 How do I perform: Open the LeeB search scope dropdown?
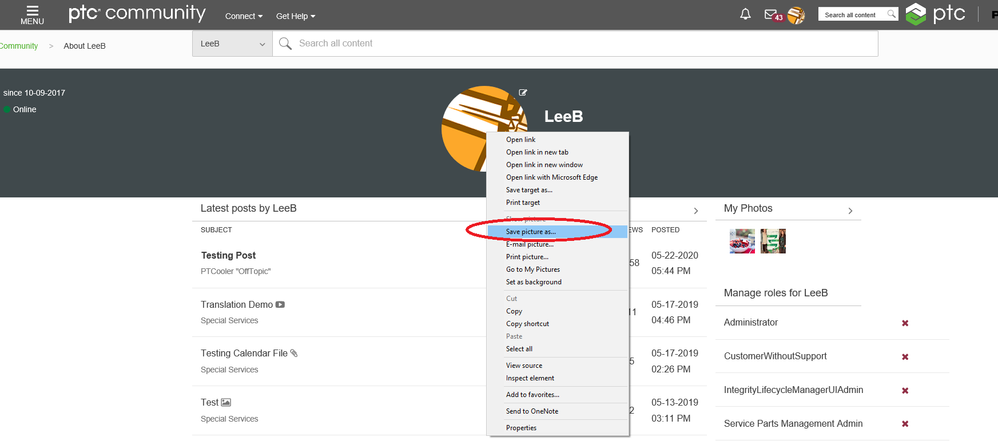click(232, 44)
